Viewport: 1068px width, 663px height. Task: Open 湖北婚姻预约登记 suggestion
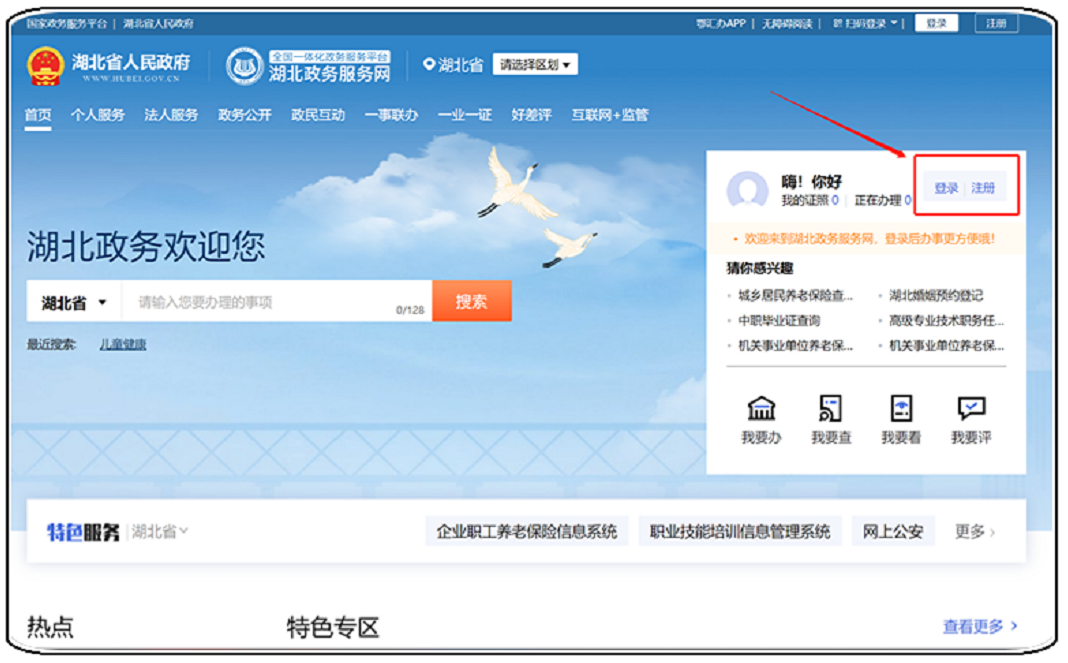936,295
